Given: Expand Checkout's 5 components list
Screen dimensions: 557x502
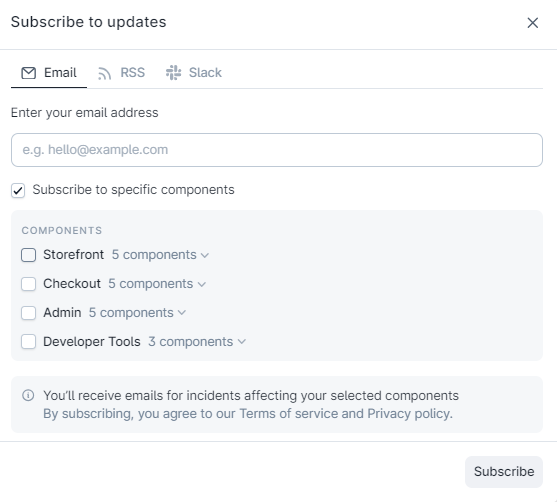Looking at the screenshot, I should coord(157,284).
